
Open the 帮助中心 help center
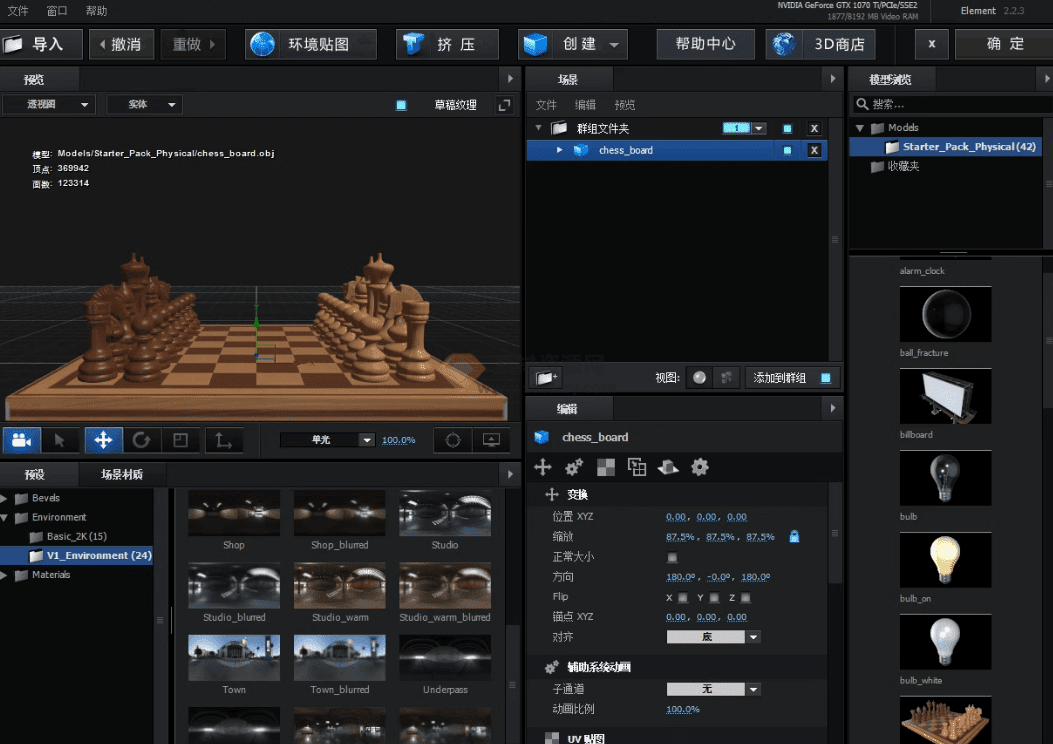pyautogui.click(x=705, y=44)
